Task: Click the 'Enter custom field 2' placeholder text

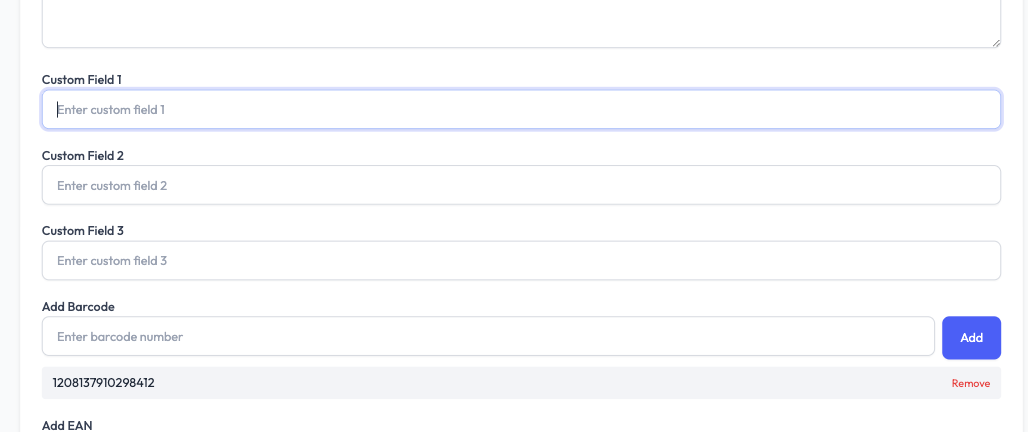Action: pos(112,186)
